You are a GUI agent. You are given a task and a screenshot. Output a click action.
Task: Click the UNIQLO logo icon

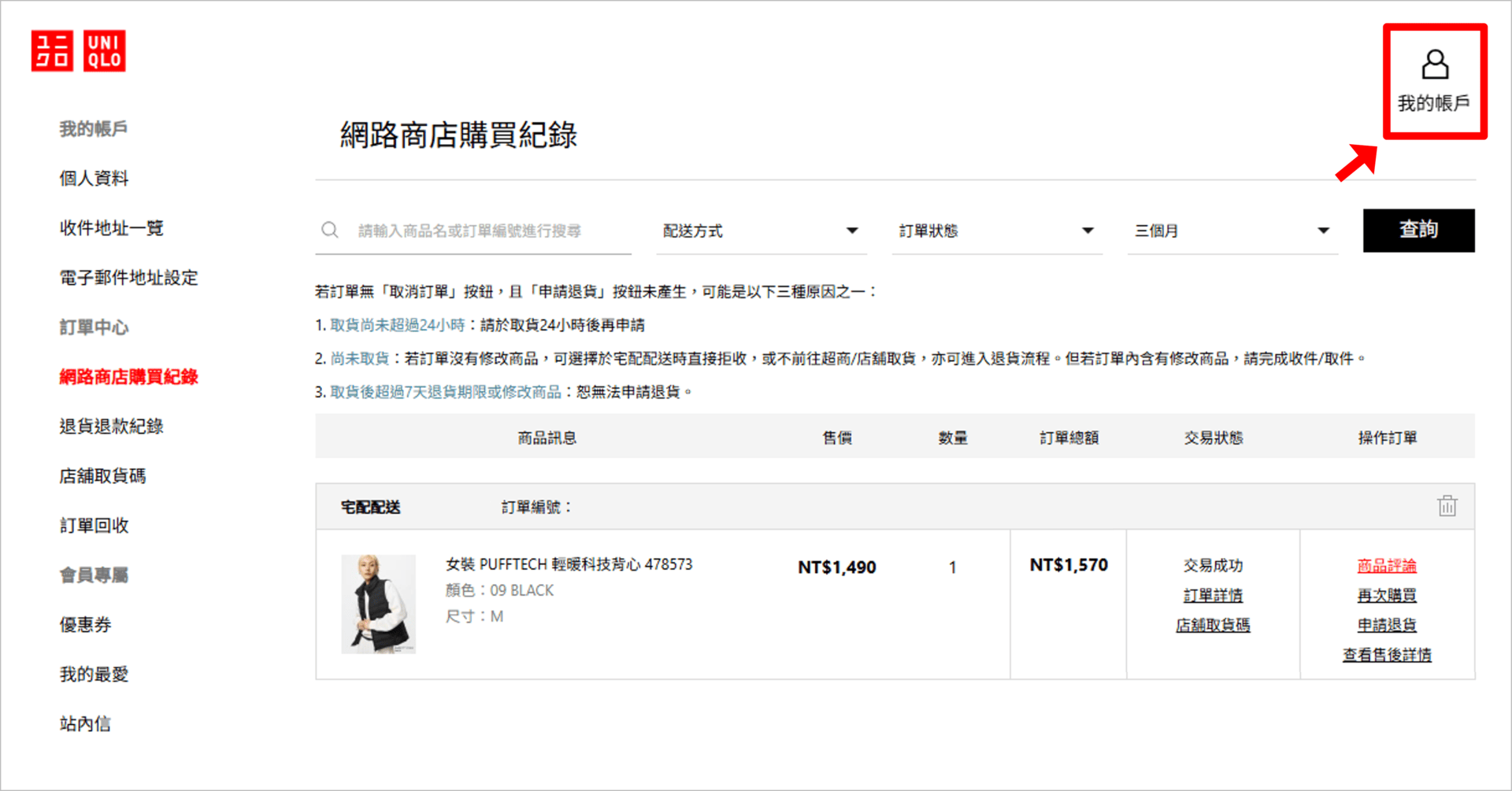coord(78,50)
